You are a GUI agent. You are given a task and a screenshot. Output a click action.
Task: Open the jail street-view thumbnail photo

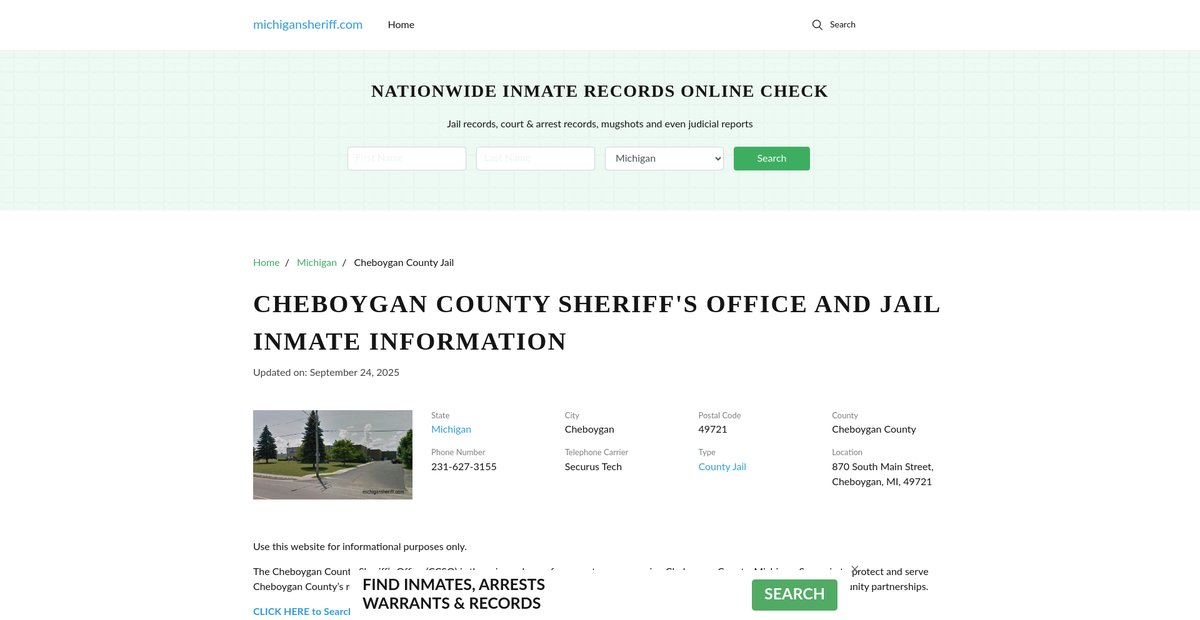[x=333, y=455]
